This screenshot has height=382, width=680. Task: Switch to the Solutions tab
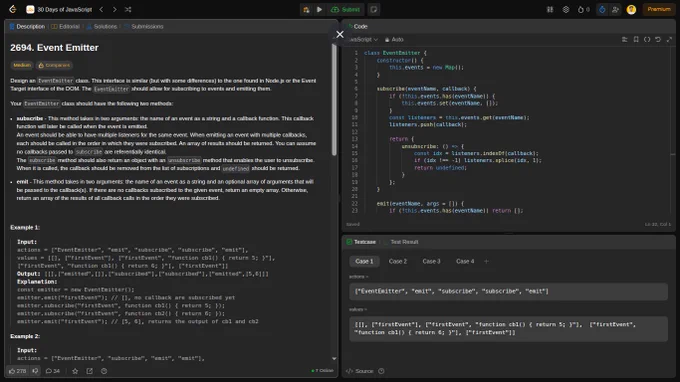[x=101, y=26]
